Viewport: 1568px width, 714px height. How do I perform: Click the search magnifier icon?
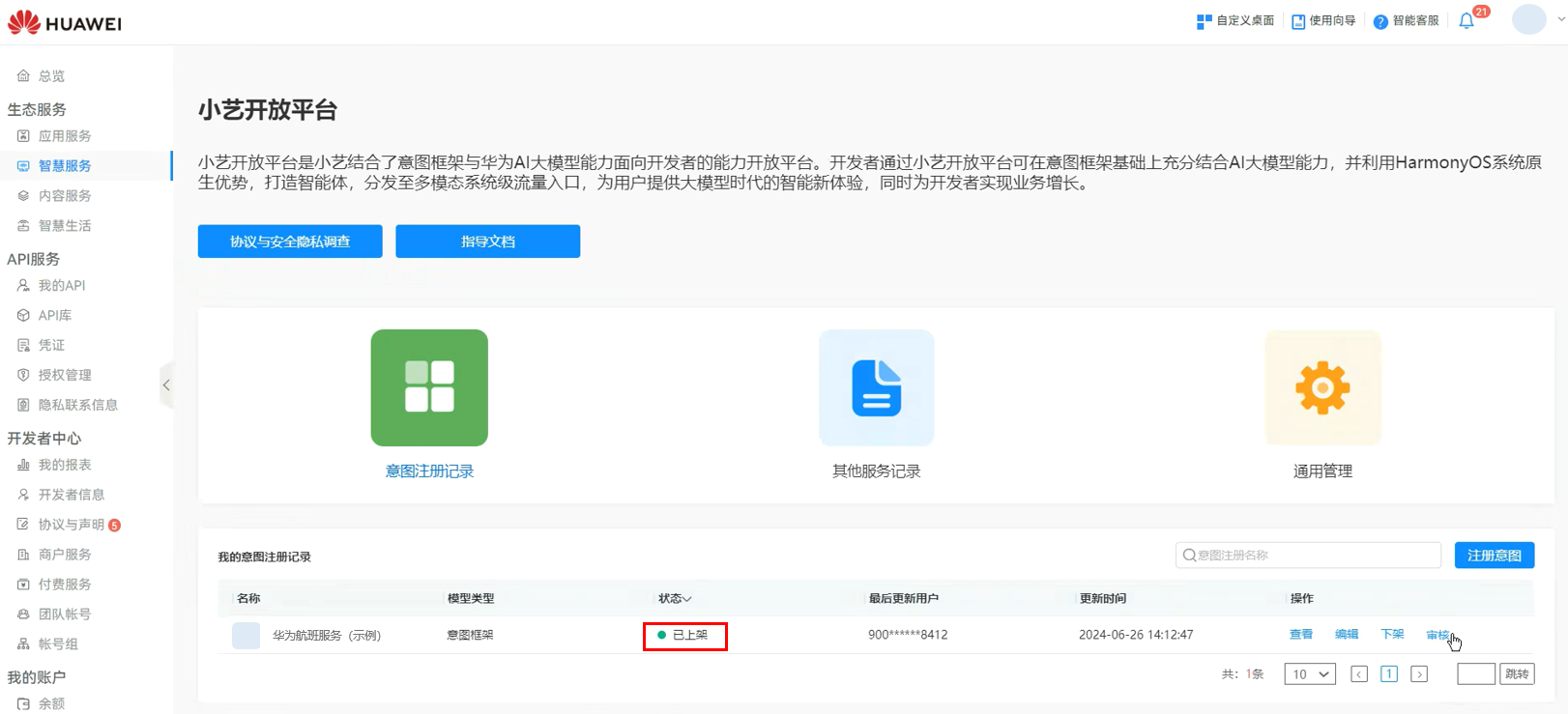pos(1189,556)
